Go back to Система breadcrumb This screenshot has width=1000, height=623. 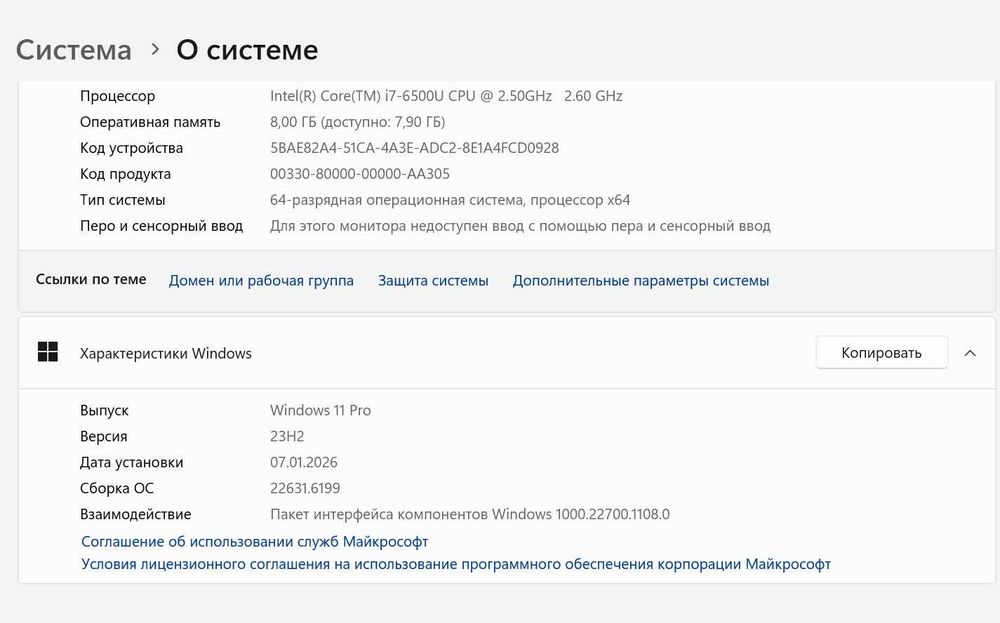74,50
